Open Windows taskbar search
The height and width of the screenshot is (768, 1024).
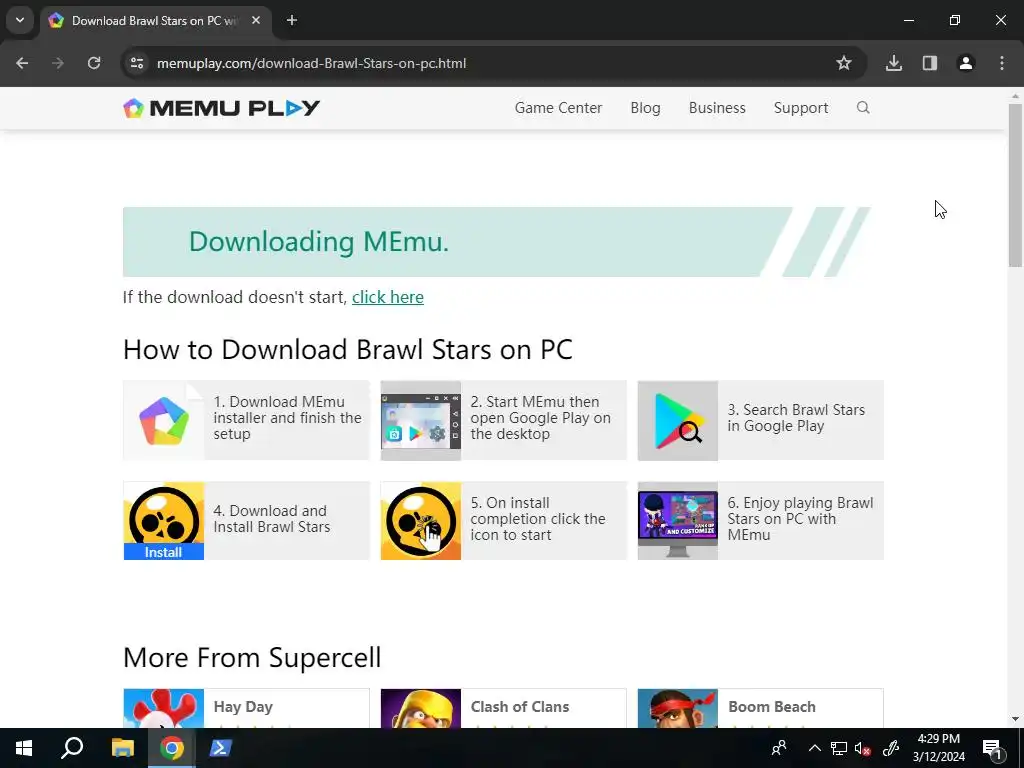(x=72, y=748)
